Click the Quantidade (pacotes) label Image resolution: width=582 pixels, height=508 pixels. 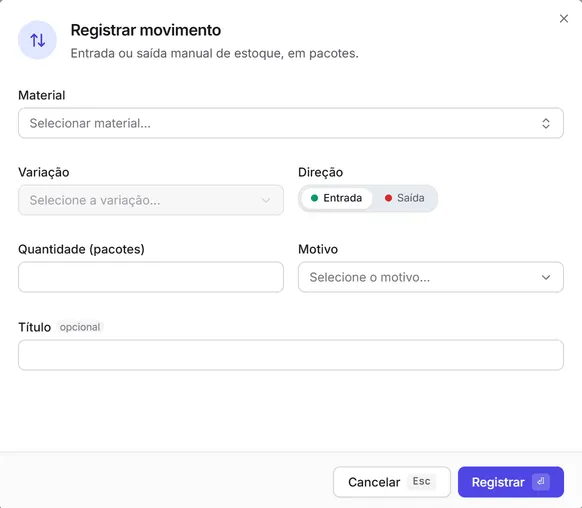[x=81, y=249]
